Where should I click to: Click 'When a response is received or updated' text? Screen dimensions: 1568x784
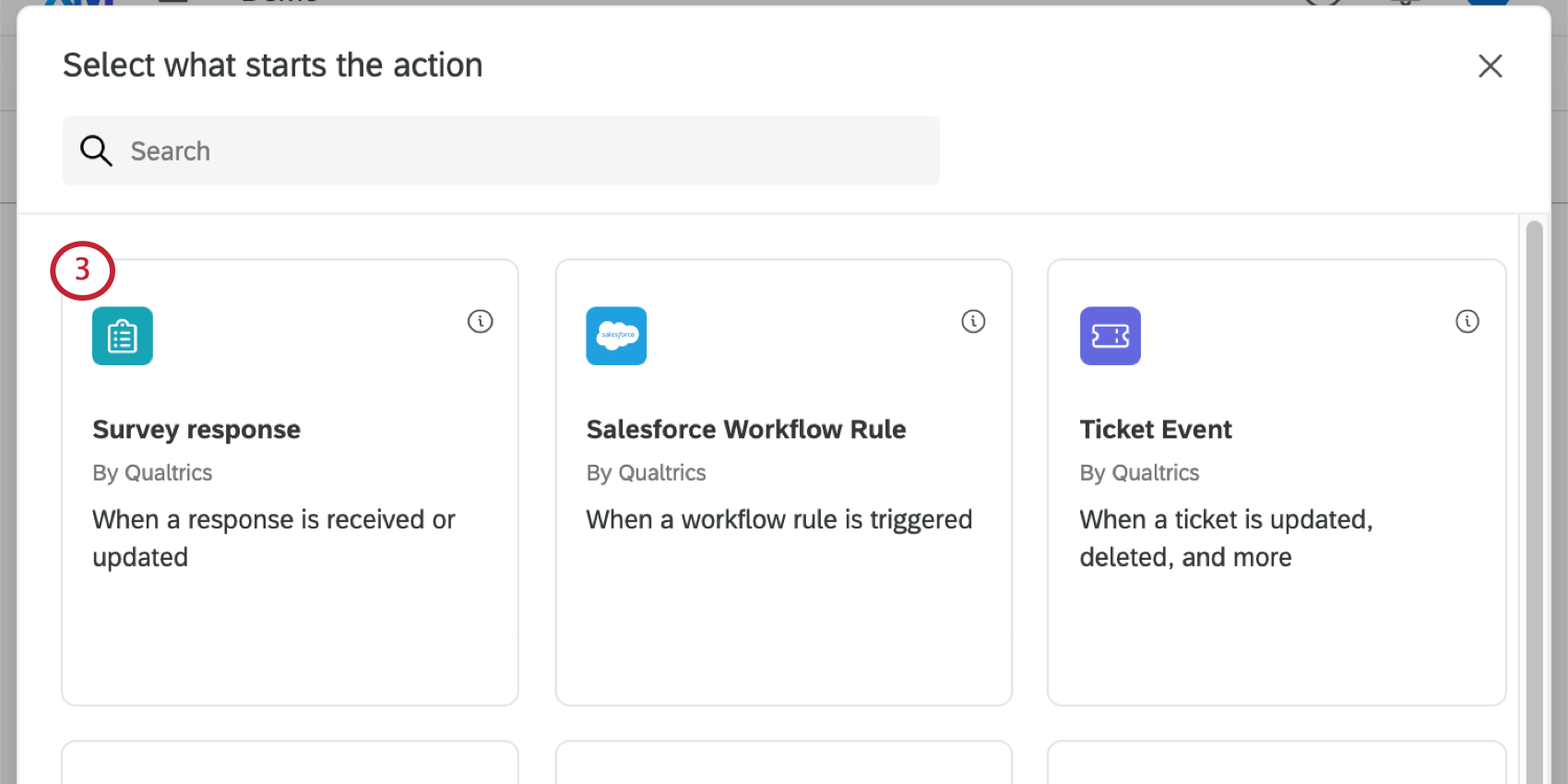click(274, 539)
